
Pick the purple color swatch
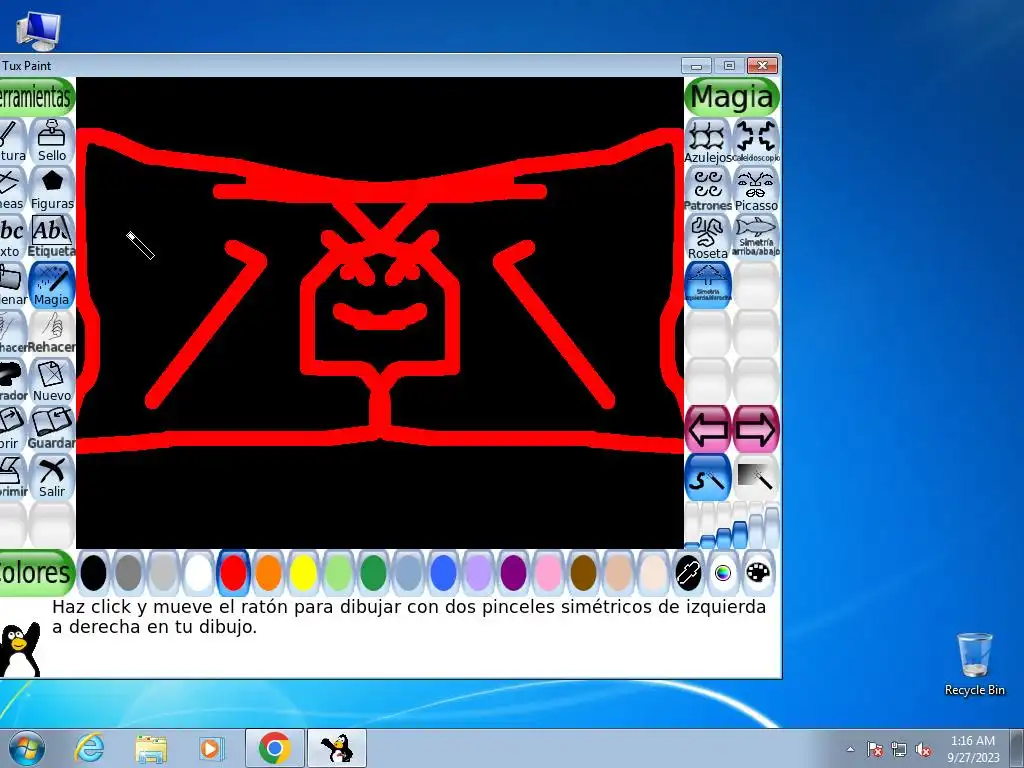pos(513,573)
